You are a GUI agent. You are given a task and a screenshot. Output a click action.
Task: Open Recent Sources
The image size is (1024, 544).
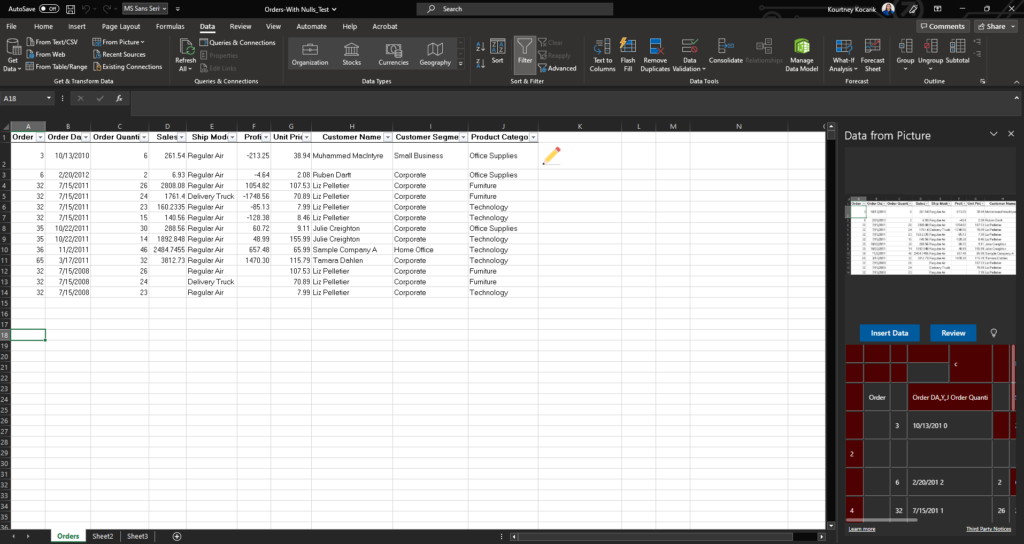point(119,54)
